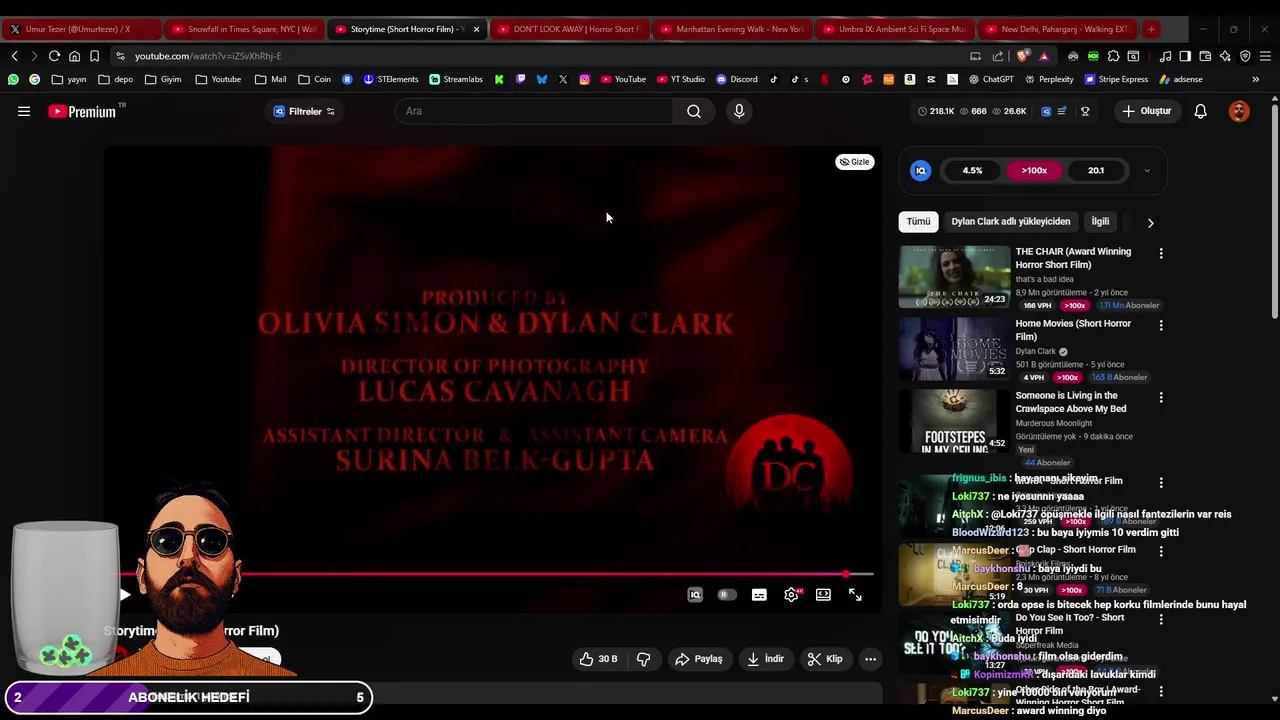The image size is (1280, 720).
Task: Switch to Snowfall in Times Square tab
Action: (245, 29)
